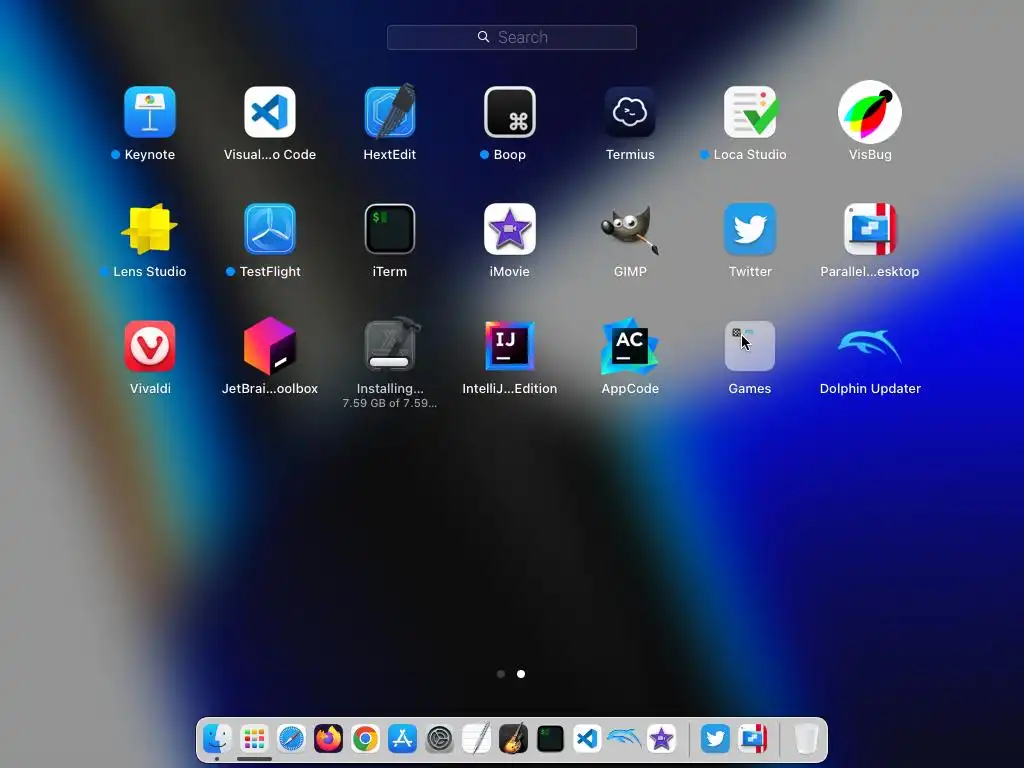Open Twitter from the Launchpad grid
This screenshot has height=768, width=1024.
click(750, 229)
